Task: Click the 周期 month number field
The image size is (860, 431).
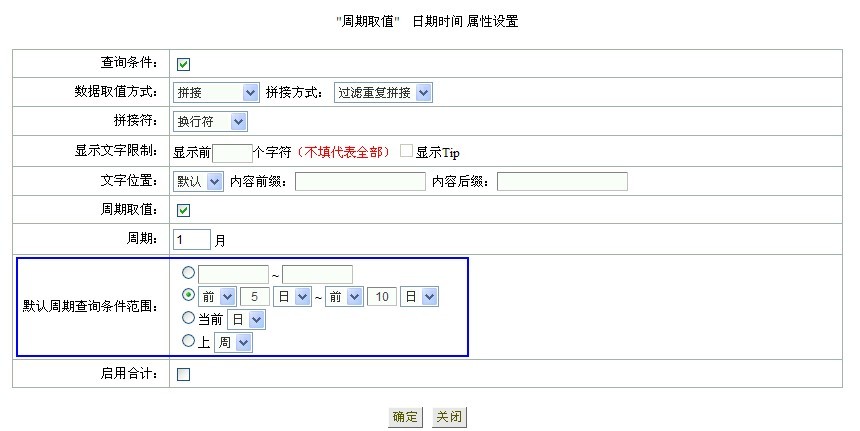Action: [192, 240]
